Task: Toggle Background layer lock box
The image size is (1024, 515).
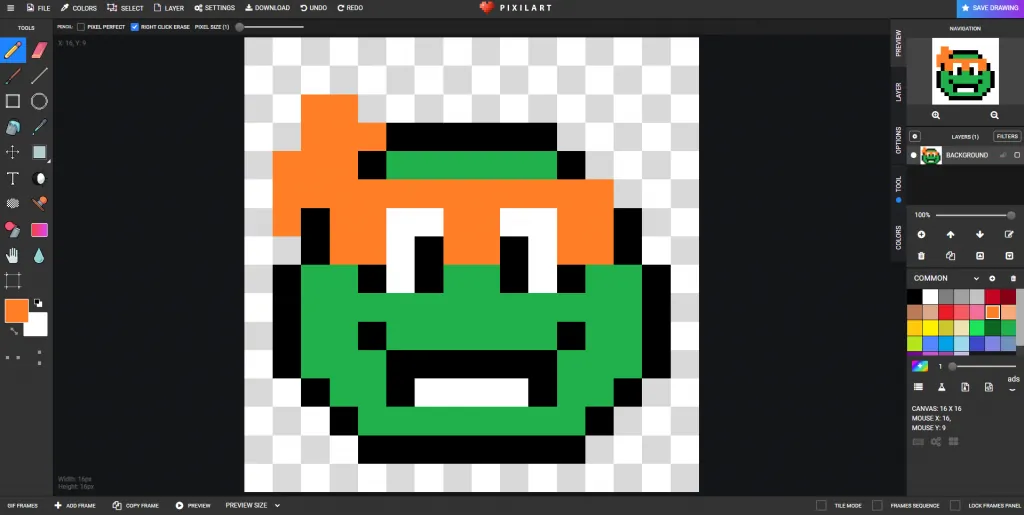Action: pyautogui.click(x=1017, y=155)
